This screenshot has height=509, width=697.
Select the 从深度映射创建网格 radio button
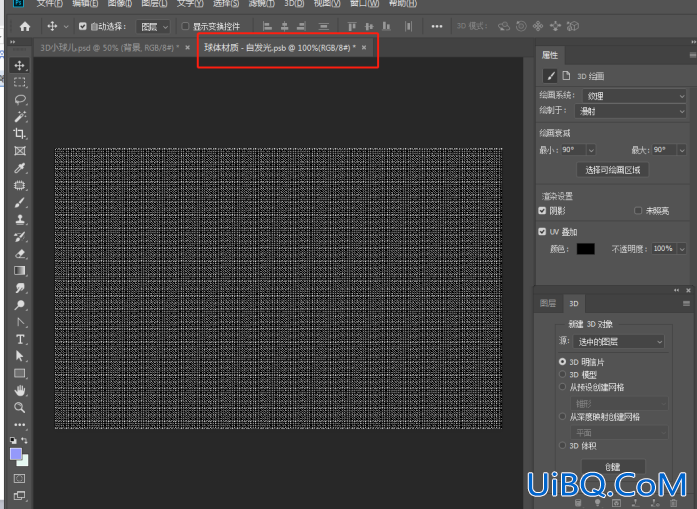point(562,417)
